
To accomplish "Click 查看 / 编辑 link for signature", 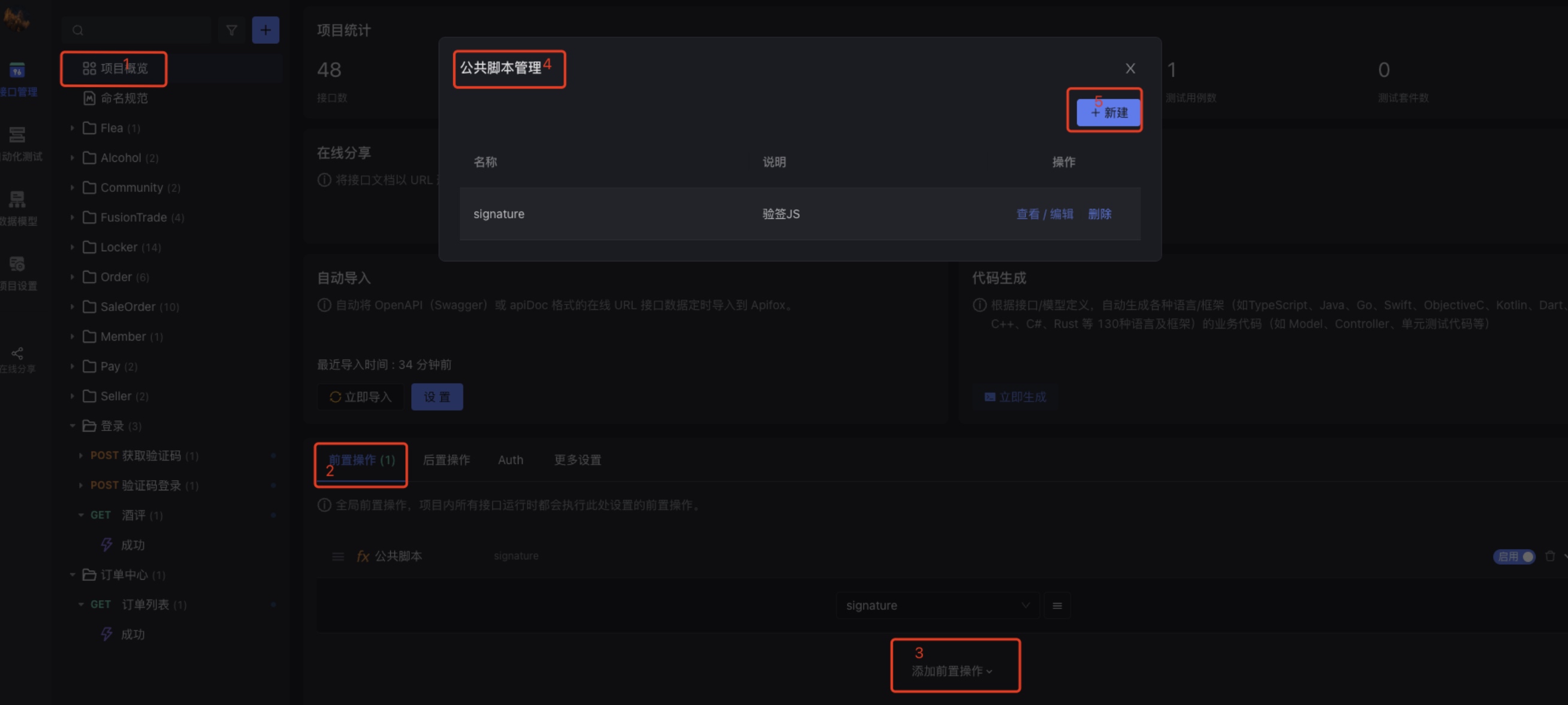I will [x=1045, y=213].
